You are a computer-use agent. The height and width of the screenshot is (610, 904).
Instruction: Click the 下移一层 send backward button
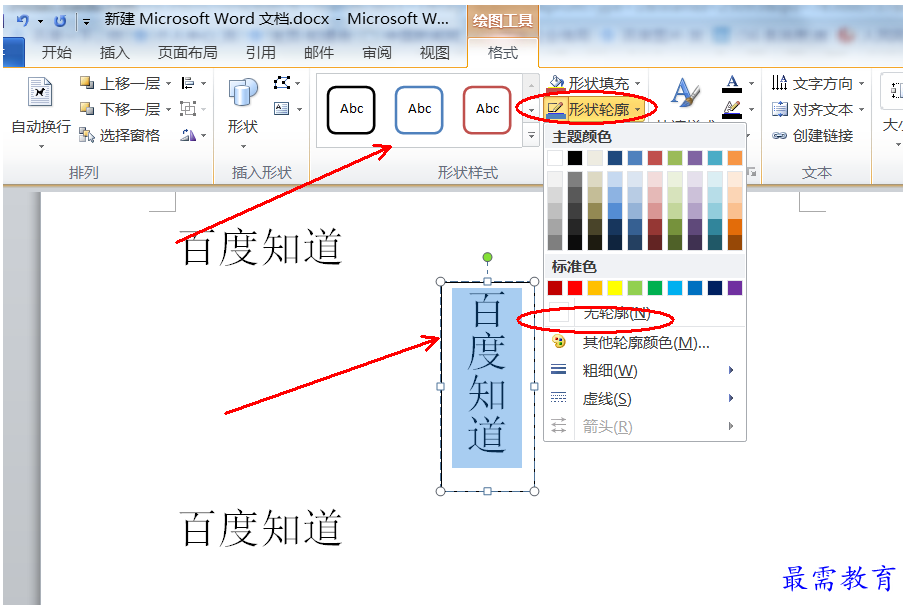coord(120,109)
